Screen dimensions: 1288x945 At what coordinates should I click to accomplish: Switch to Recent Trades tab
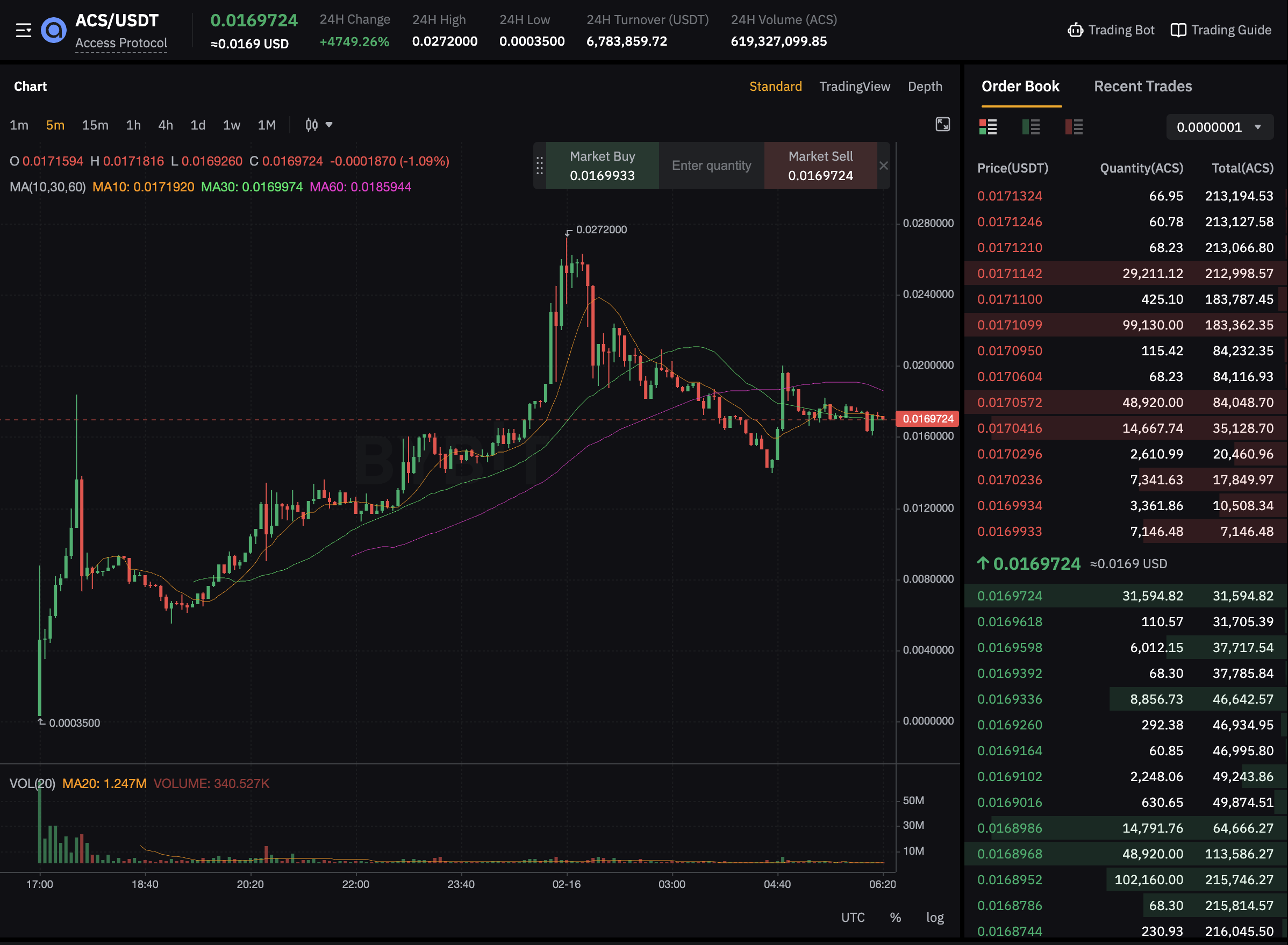click(x=1142, y=87)
